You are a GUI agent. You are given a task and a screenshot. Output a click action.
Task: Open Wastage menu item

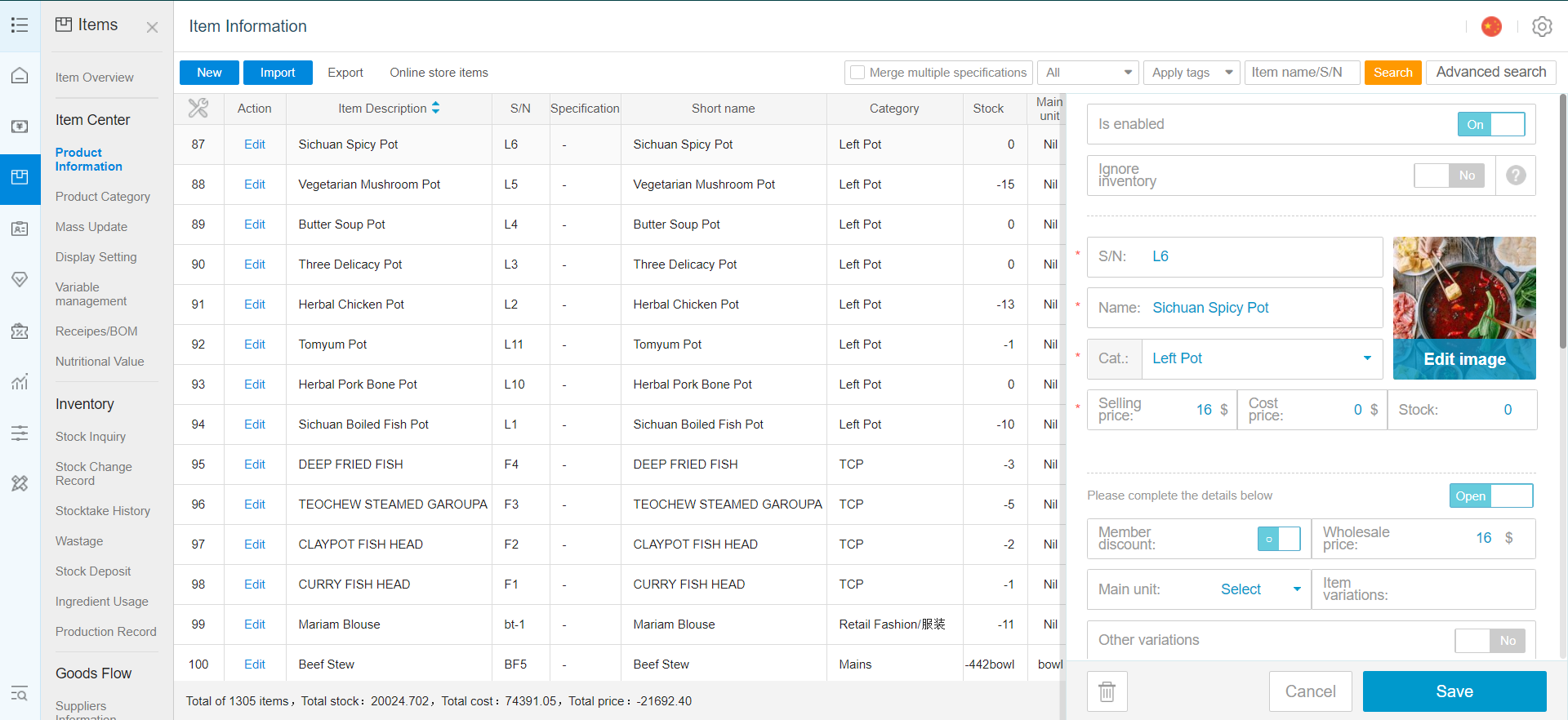(x=79, y=541)
